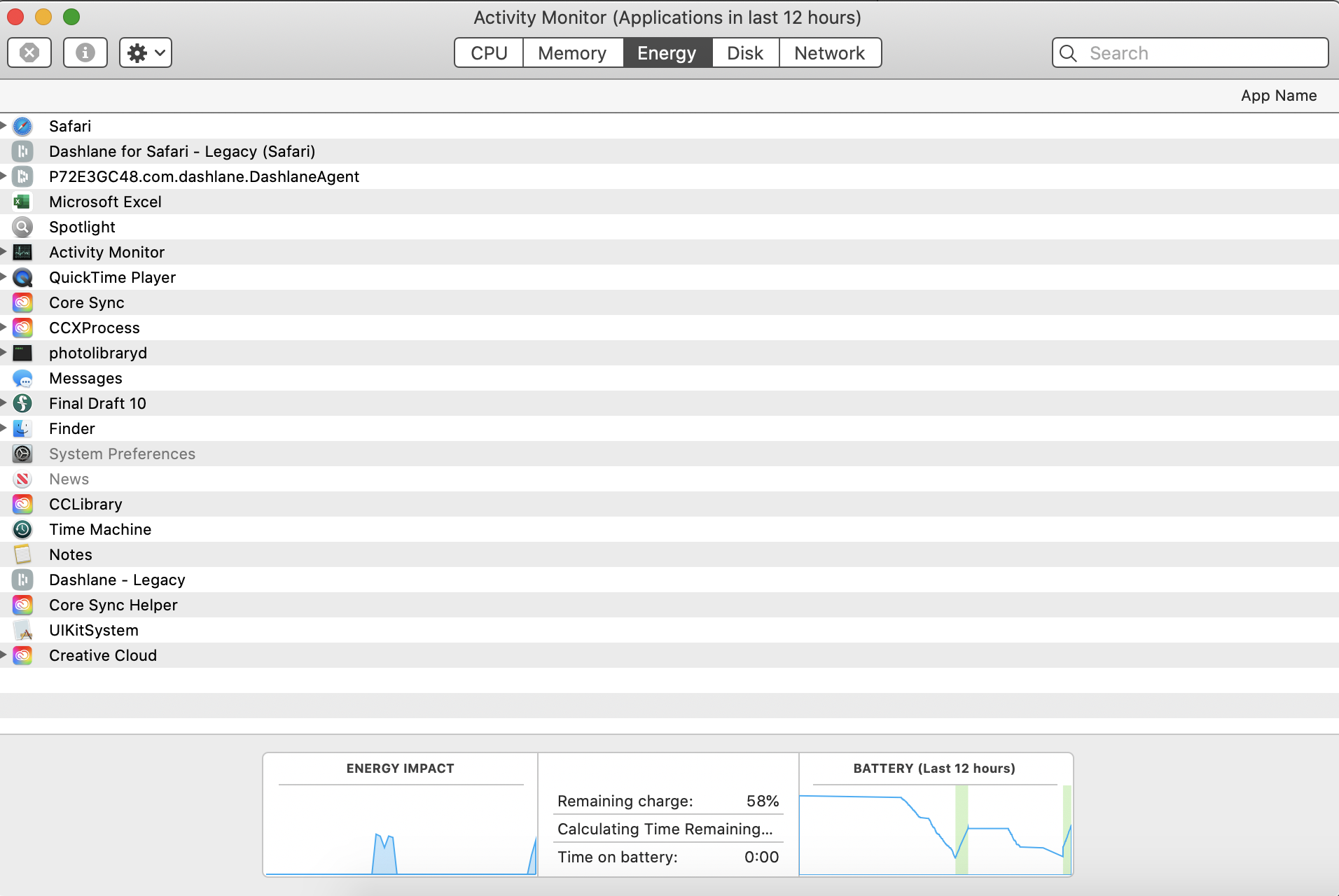Sort by the App Name column header
Viewport: 1339px width, 896px height.
(x=1279, y=96)
